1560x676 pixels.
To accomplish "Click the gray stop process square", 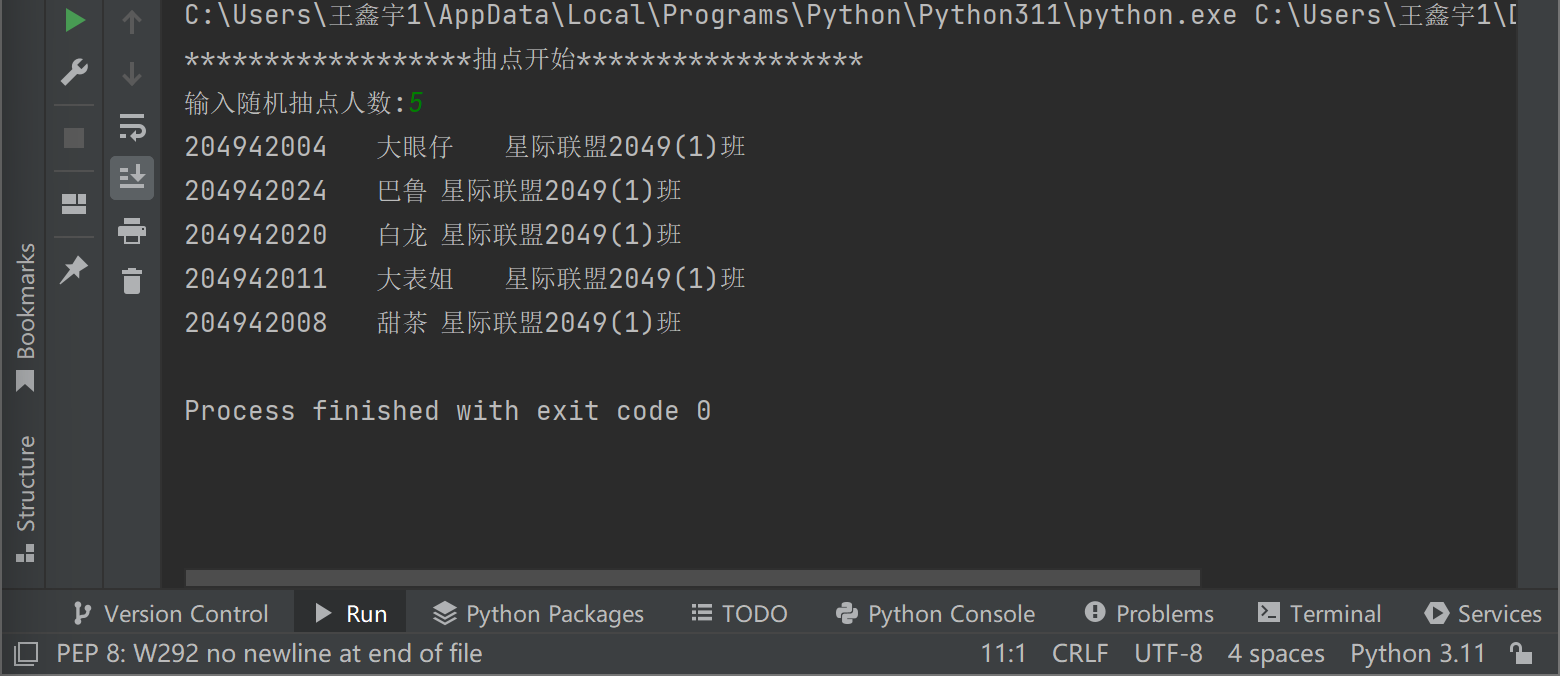I will [74, 137].
